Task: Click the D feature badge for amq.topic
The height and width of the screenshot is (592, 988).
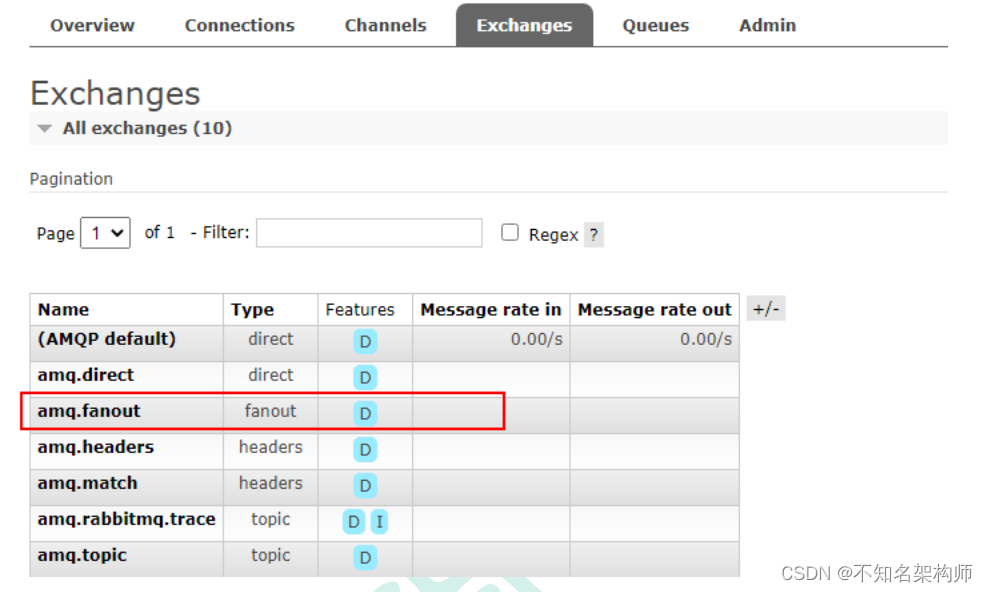Action: tap(365, 557)
